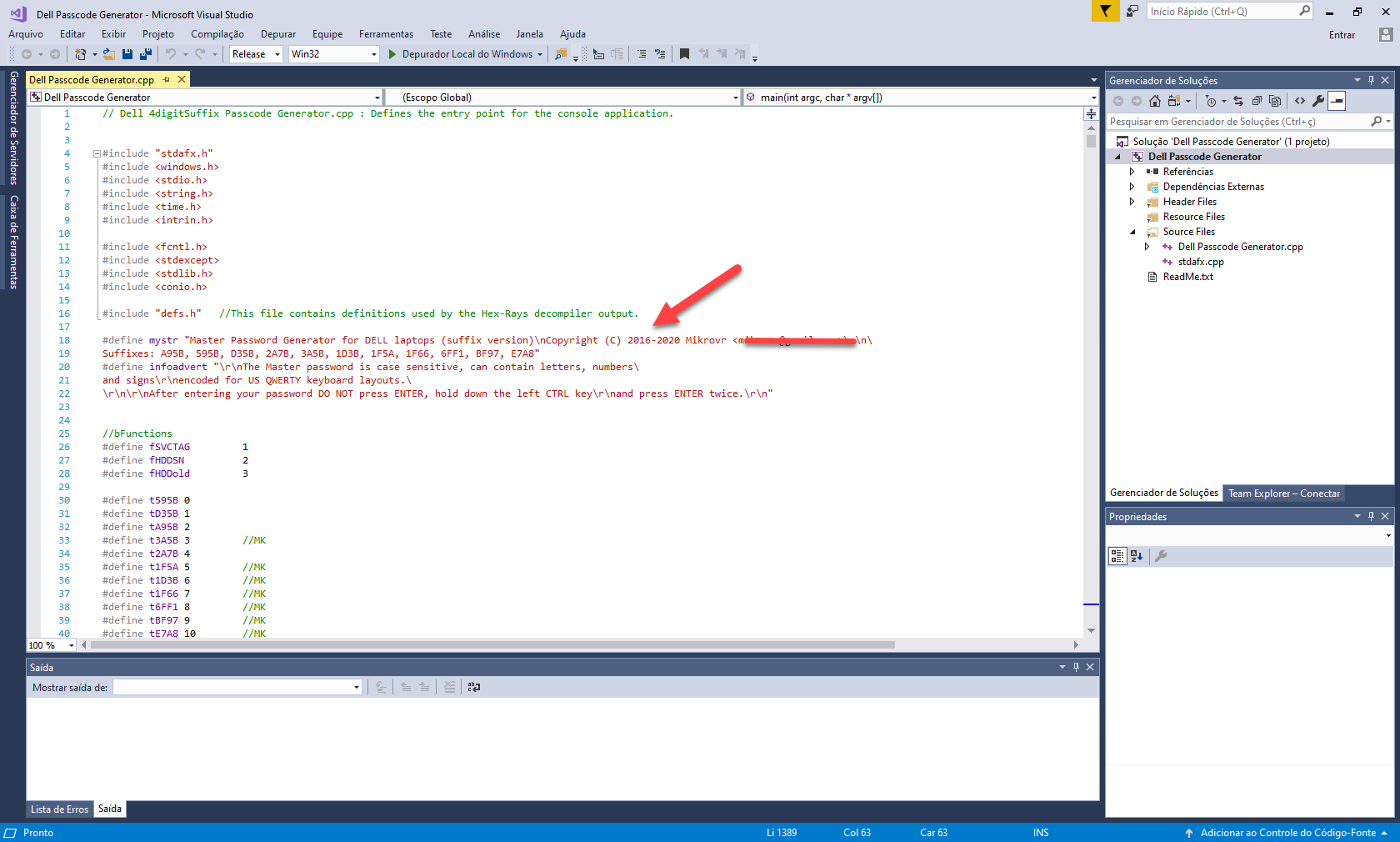The image size is (1400, 842).
Task: Sync with Active Document in Solution Explorer
Action: click(x=1238, y=101)
